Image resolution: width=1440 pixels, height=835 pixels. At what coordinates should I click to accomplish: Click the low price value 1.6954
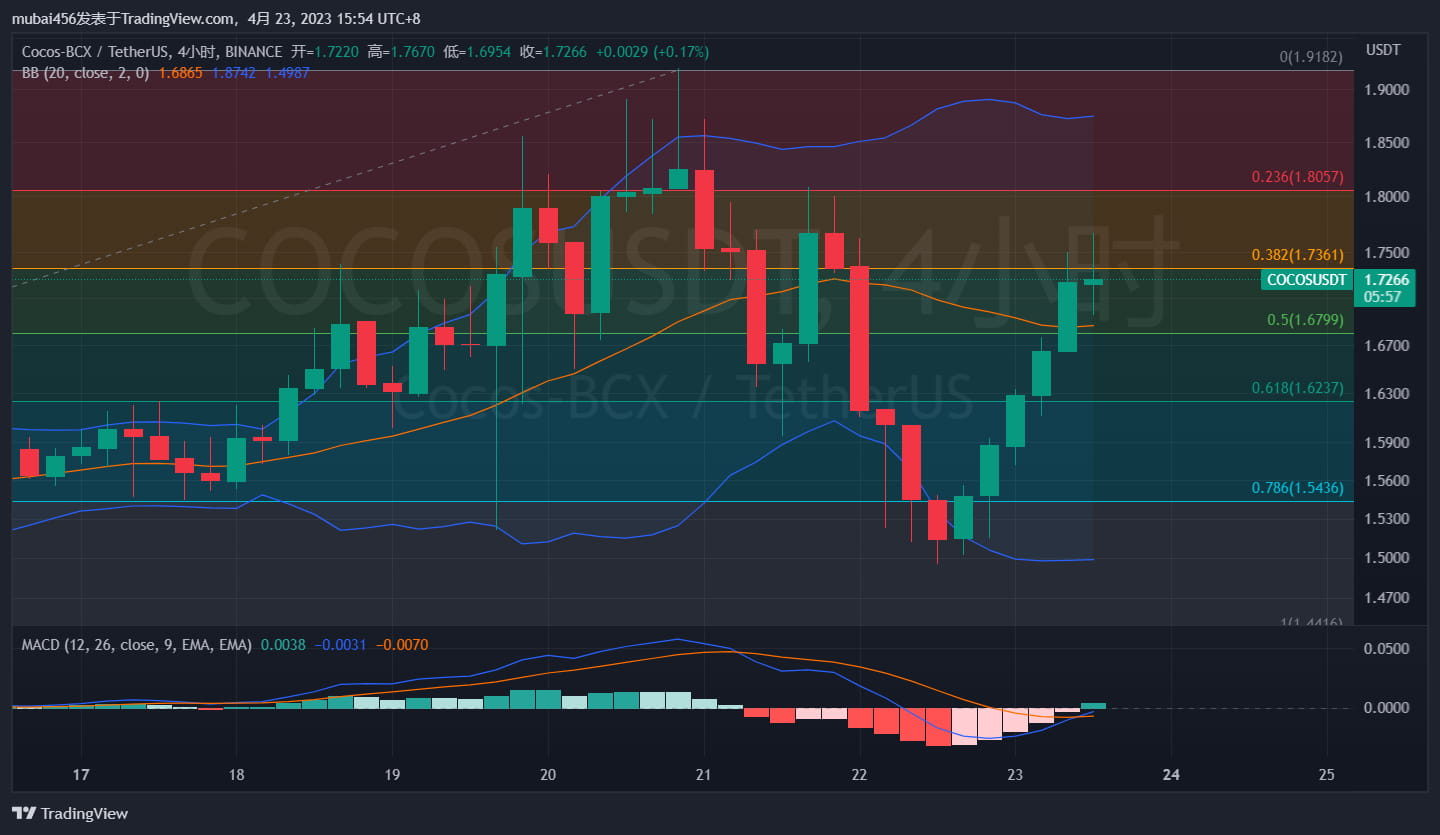click(487, 50)
